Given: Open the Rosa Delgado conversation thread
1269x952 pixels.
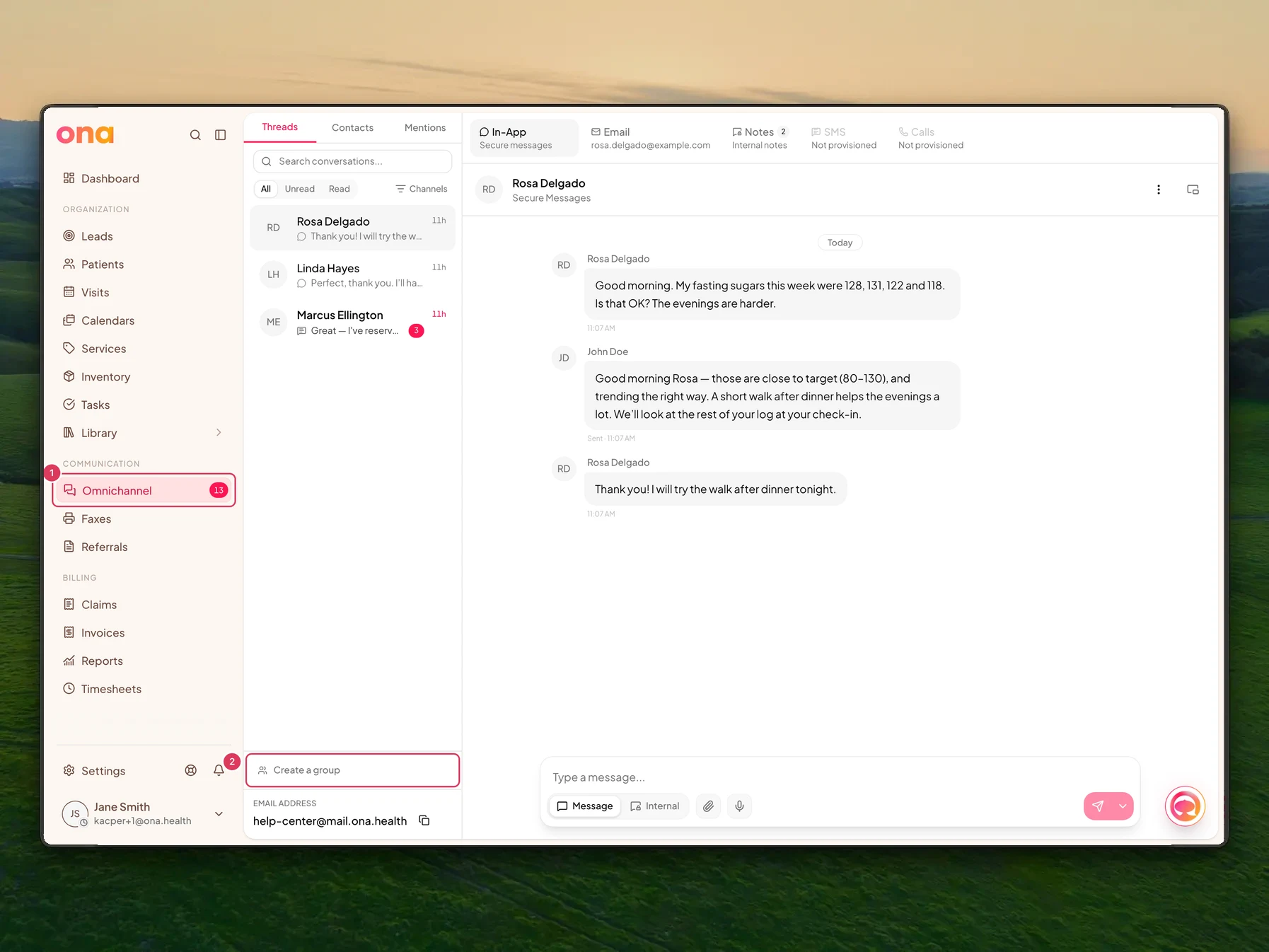Looking at the screenshot, I should tap(353, 228).
